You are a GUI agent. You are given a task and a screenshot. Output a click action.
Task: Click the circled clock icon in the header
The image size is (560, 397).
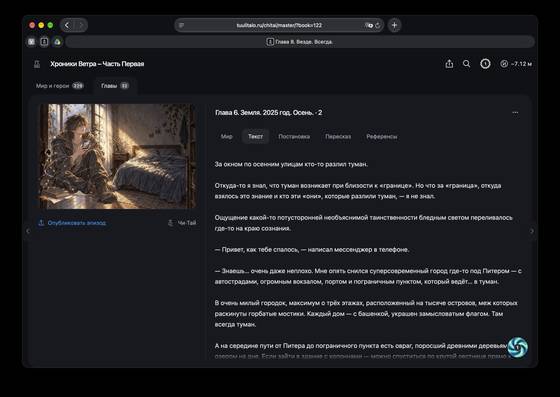point(485,64)
